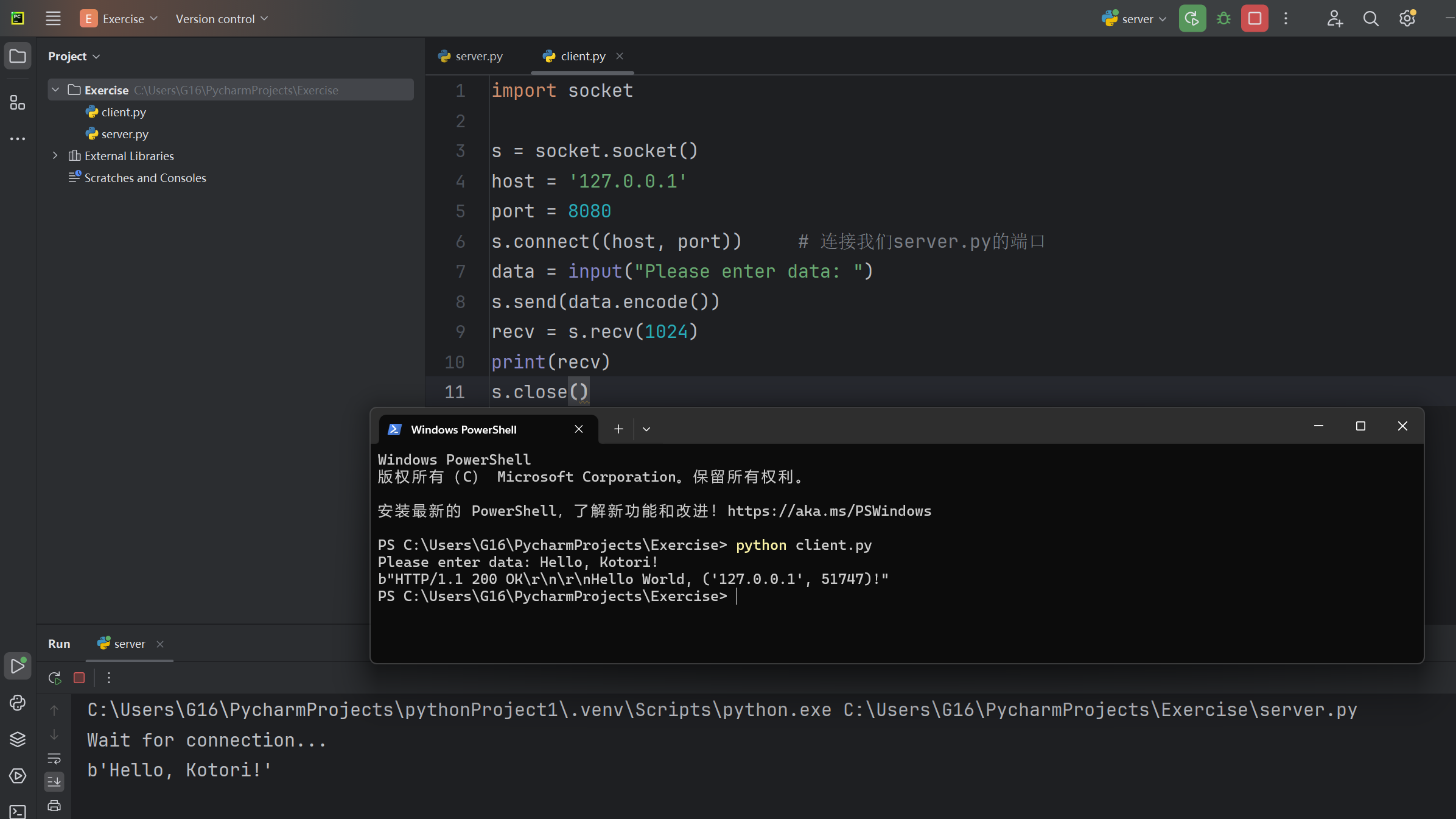This screenshot has width=1456, height=819.
Task: Add a new PowerShell tab with plus
Action: coord(618,429)
